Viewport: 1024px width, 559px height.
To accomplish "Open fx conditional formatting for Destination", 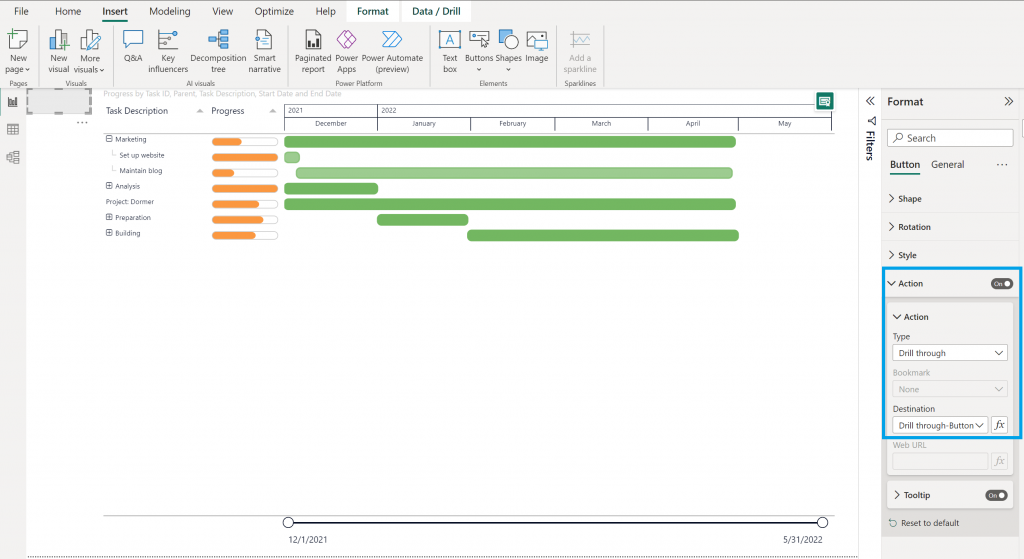I will [999, 425].
